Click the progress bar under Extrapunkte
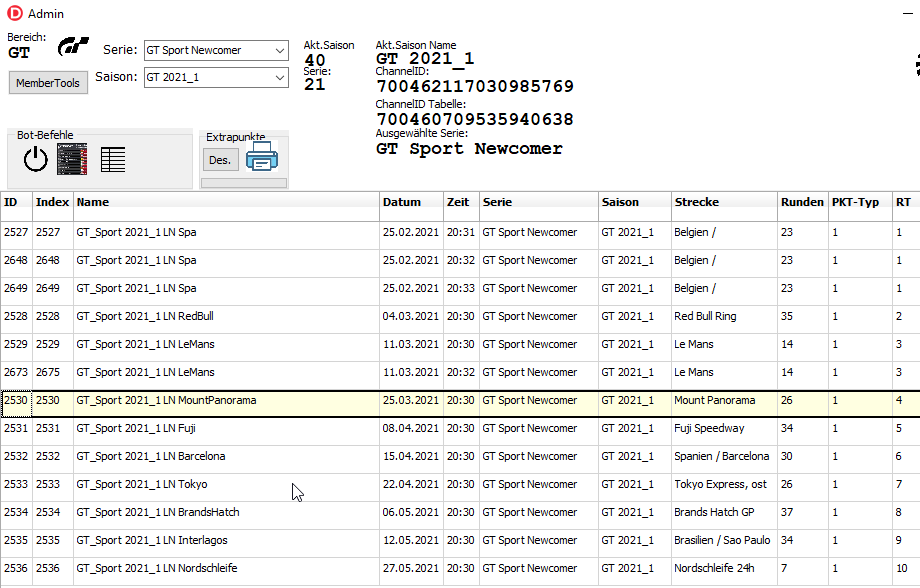The image size is (920, 588). coord(244,183)
